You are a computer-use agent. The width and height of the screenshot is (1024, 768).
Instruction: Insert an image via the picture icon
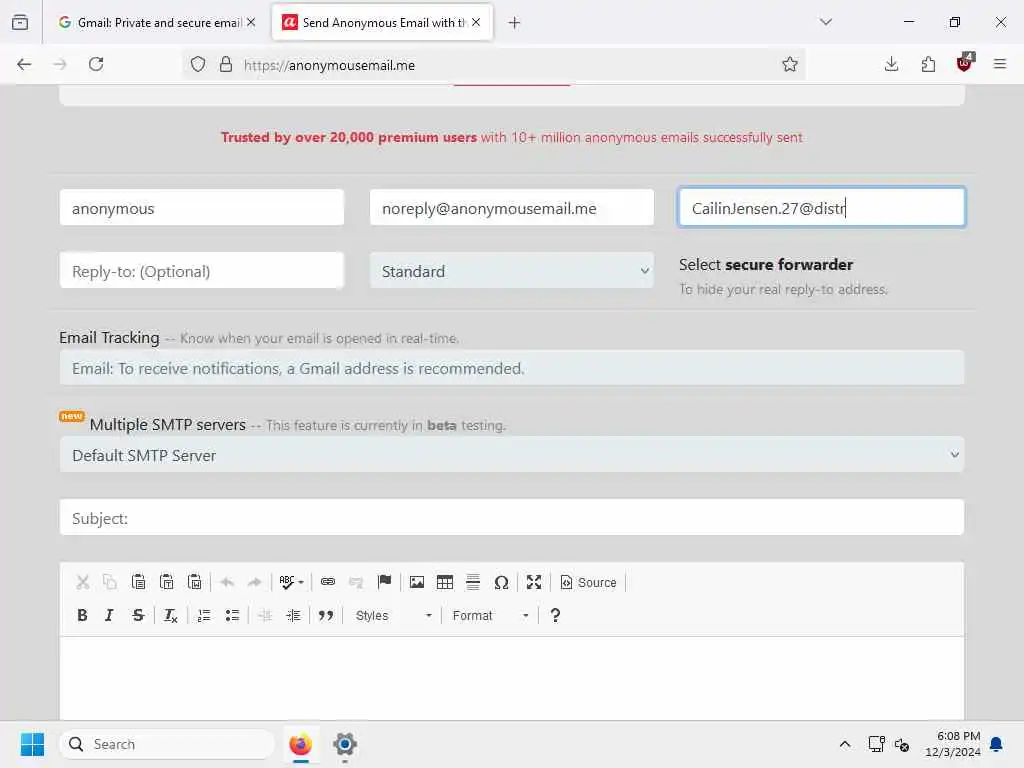tap(417, 582)
